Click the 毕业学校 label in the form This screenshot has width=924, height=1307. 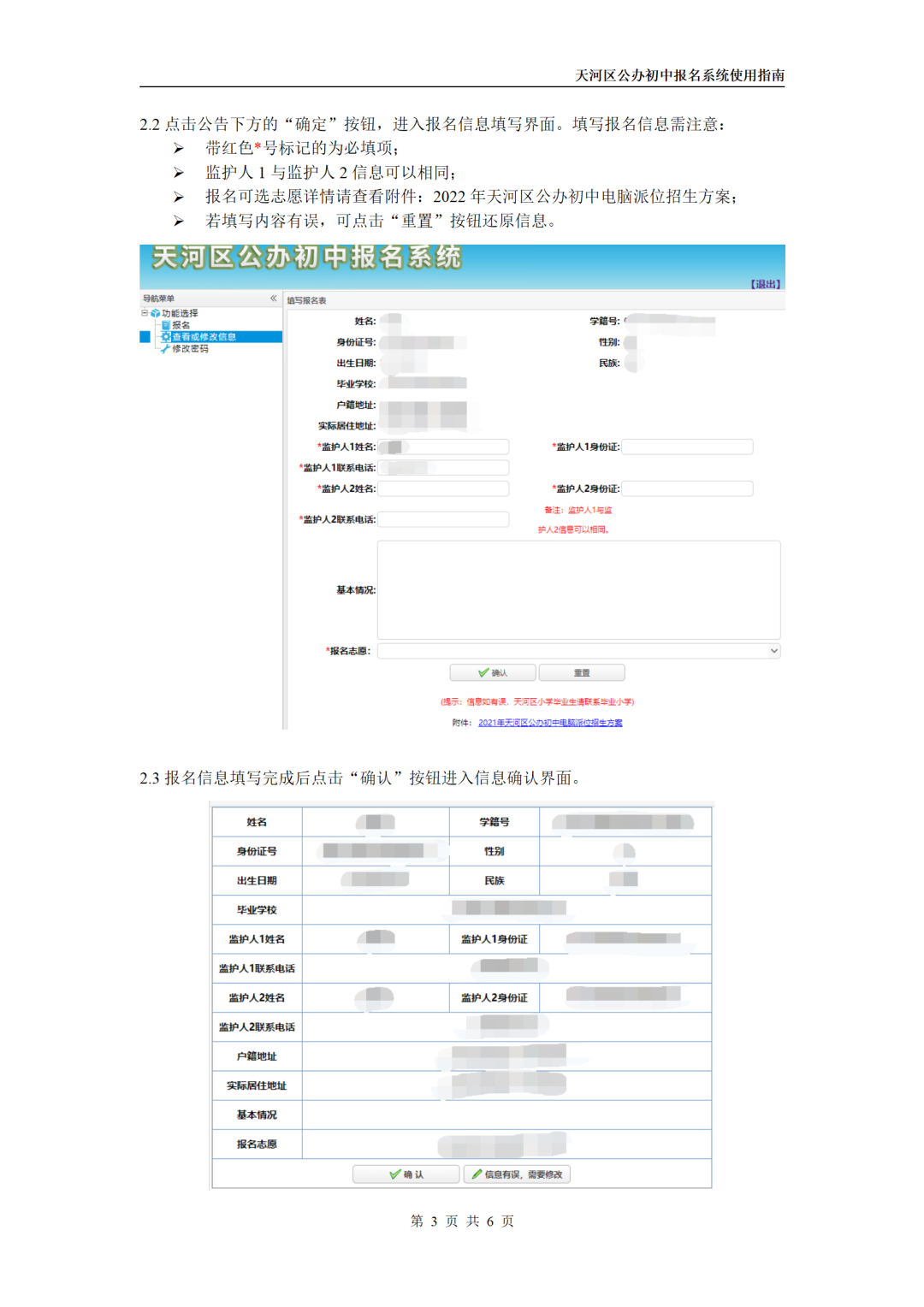click(x=356, y=384)
